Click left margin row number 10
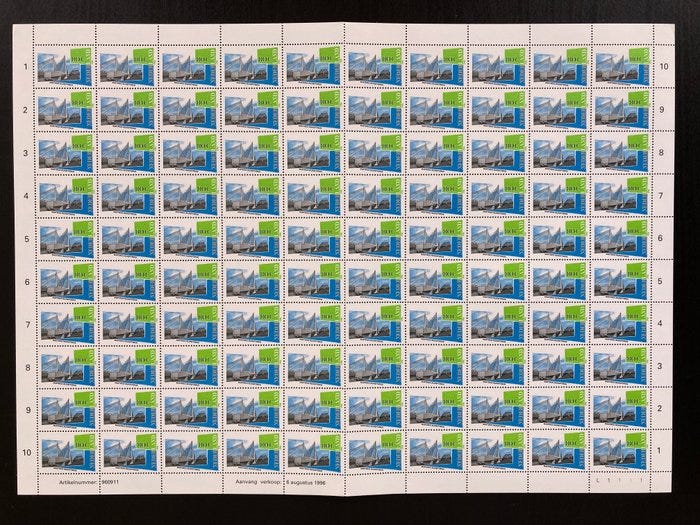The width and height of the screenshot is (700, 525). click(x=27, y=453)
